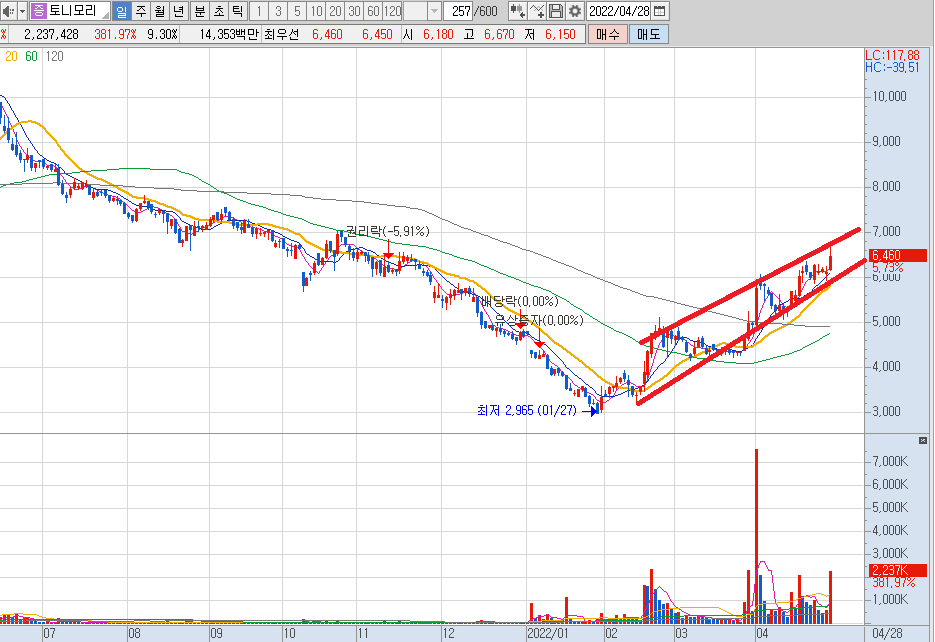Viewport: 935px width, 642px height.
Task: Click the line-chart-with-plus icon
Action: click(x=536, y=11)
